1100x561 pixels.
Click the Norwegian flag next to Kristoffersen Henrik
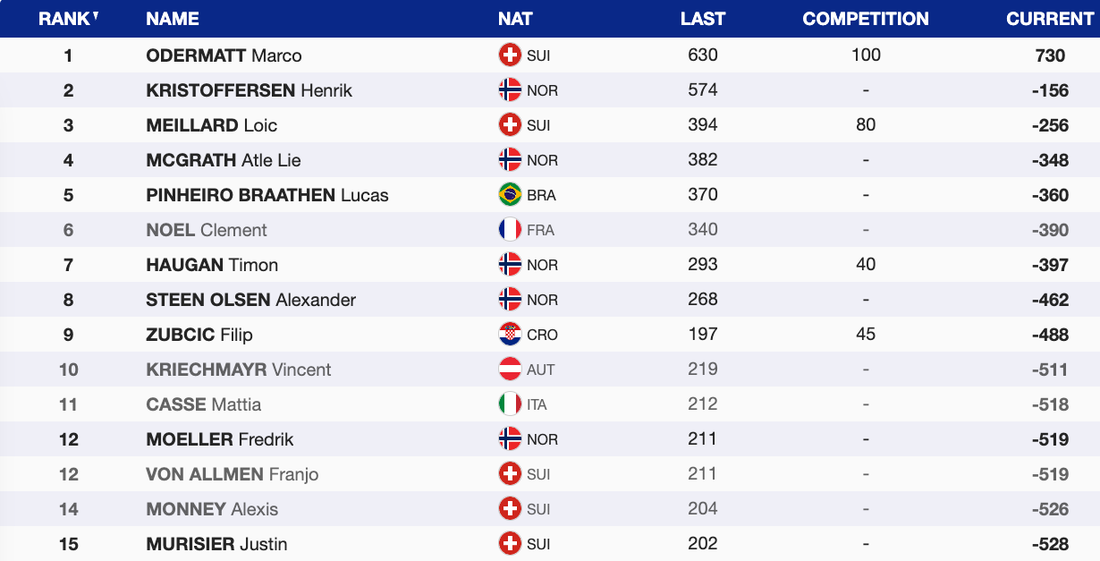coord(510,90)
